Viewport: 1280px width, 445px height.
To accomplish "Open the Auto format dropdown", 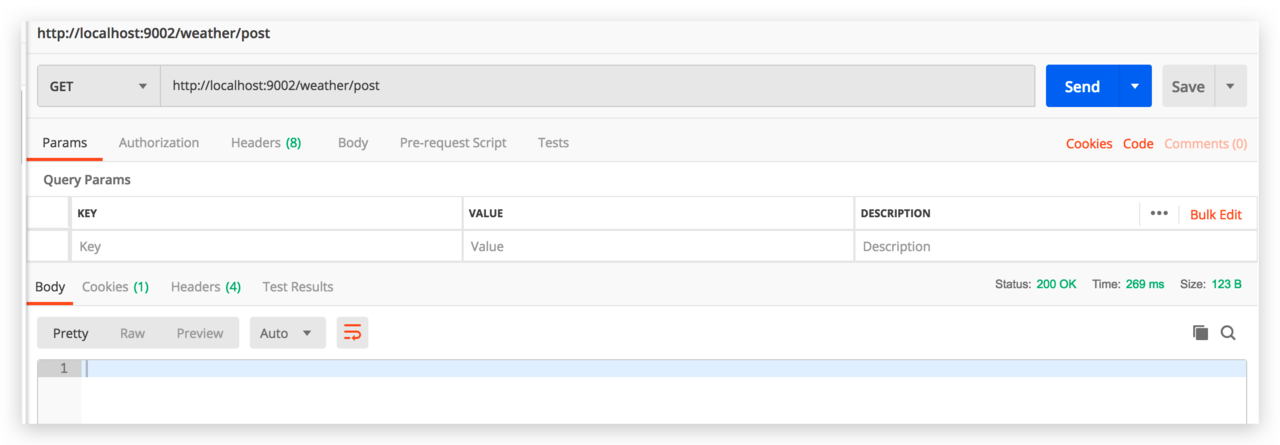I will tap(288, 333).
